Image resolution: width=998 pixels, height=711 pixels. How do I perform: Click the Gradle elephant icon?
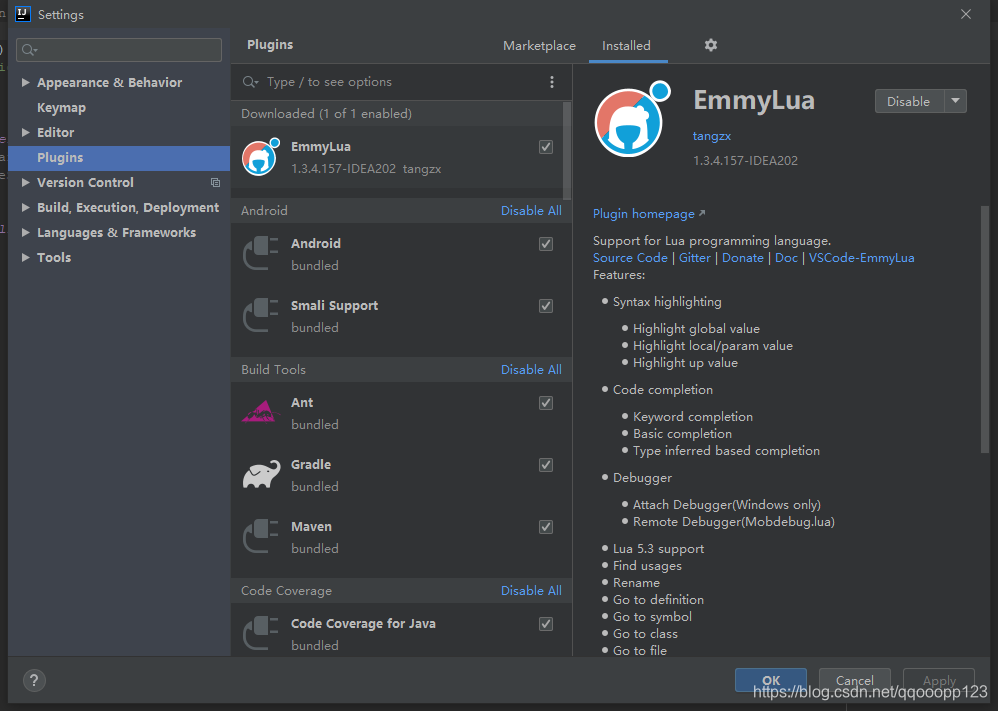260,475
